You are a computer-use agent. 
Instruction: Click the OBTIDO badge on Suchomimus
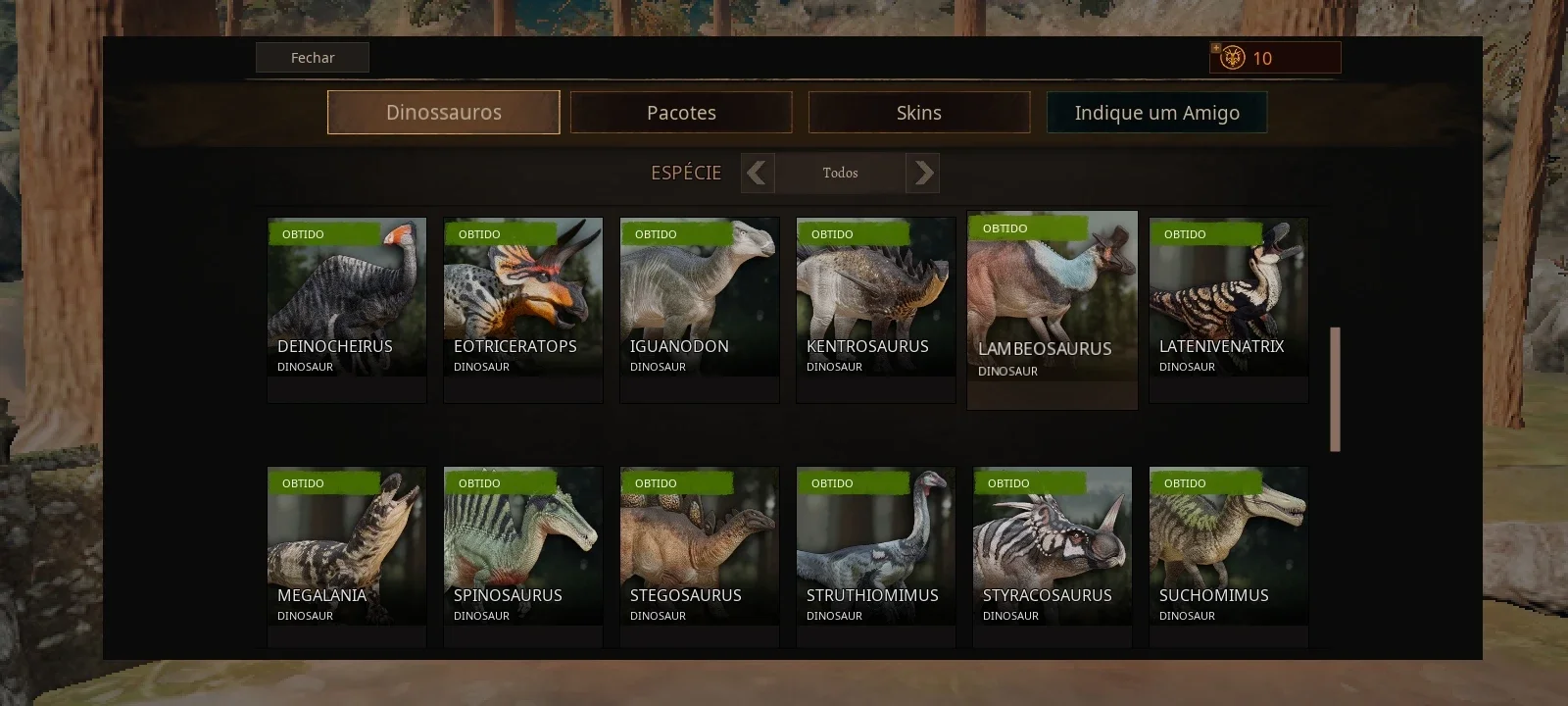[1205, 483]
